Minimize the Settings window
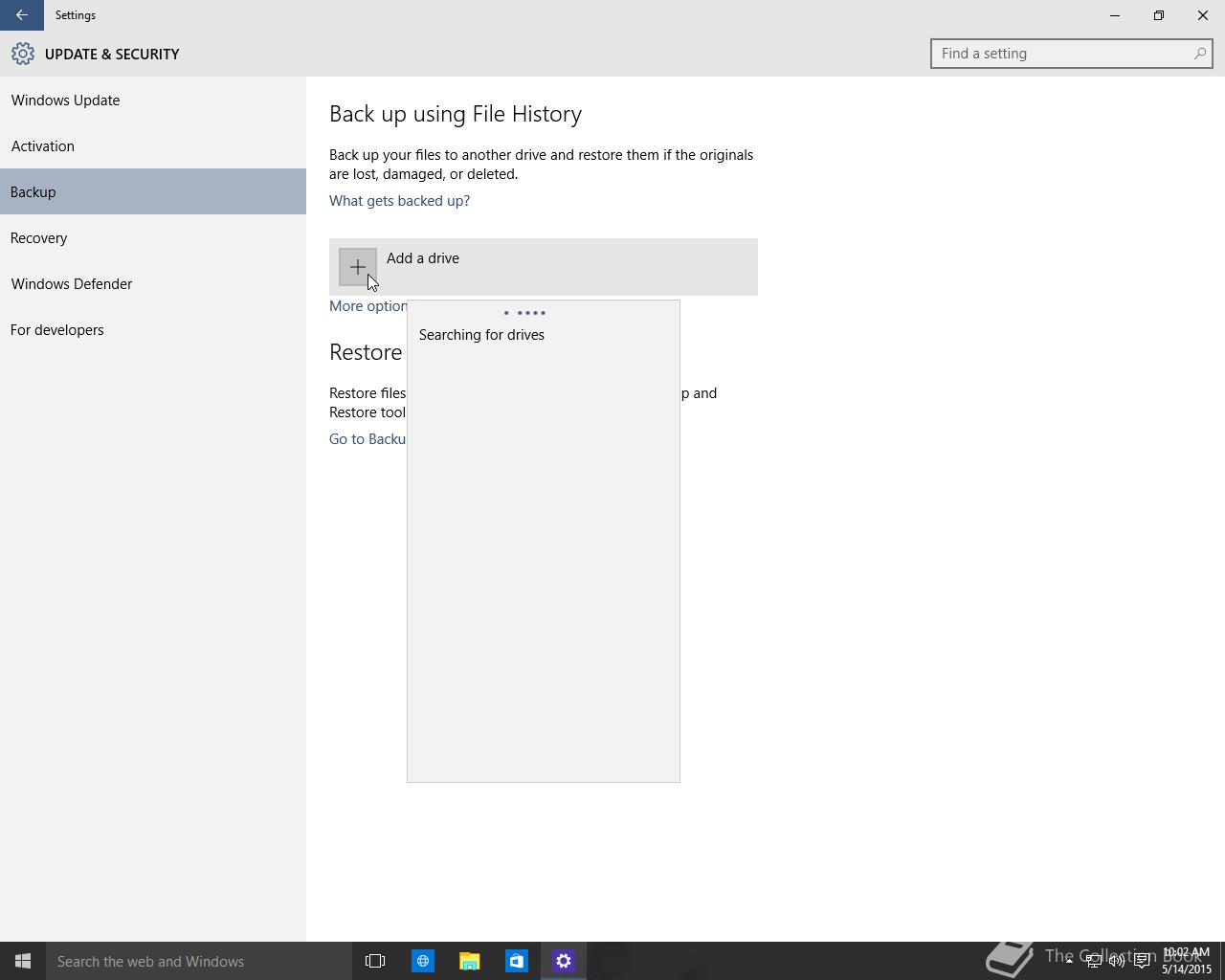 coord(1115,15)
